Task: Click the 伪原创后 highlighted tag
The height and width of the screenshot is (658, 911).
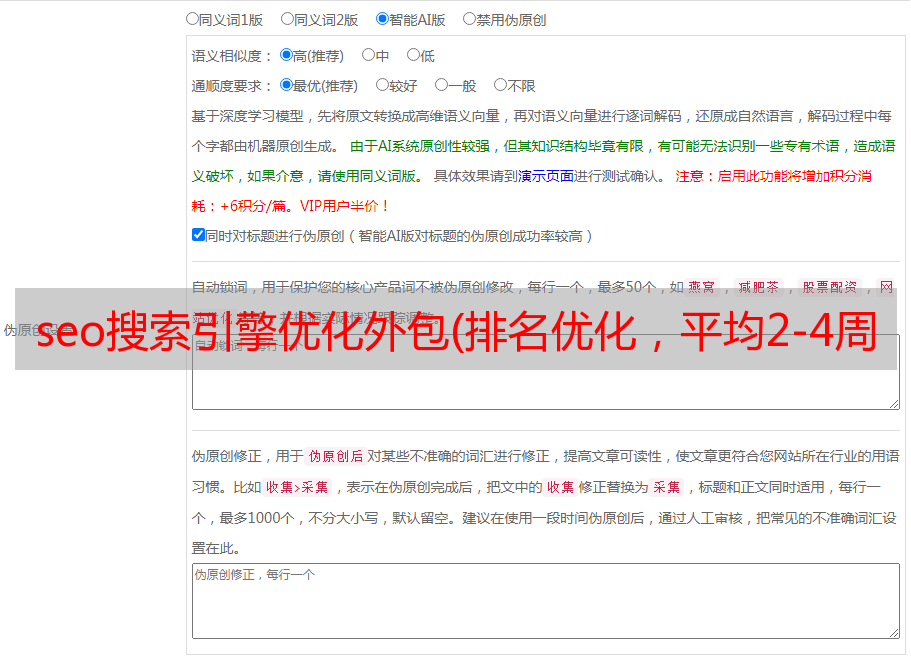Action: [335, 456]
